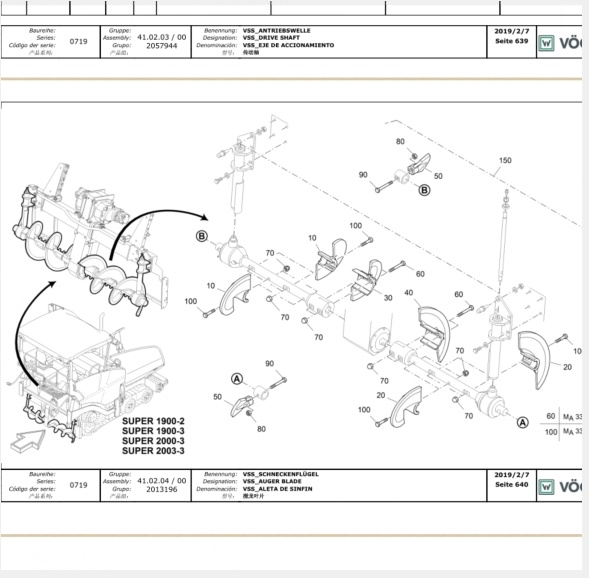This screenshot has width=589, height=578.
Task: Click the 'VSS_ALETA DE SINFIN' text
Action: tap(277, 489)
